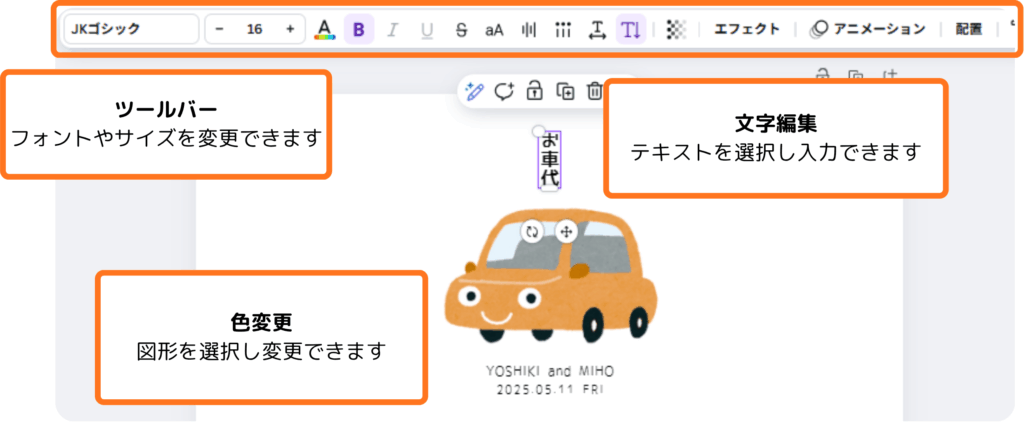This screenshot has height=422, width=1024.
Task: Open the JKゴシック font selector
Action: (130, 29)
